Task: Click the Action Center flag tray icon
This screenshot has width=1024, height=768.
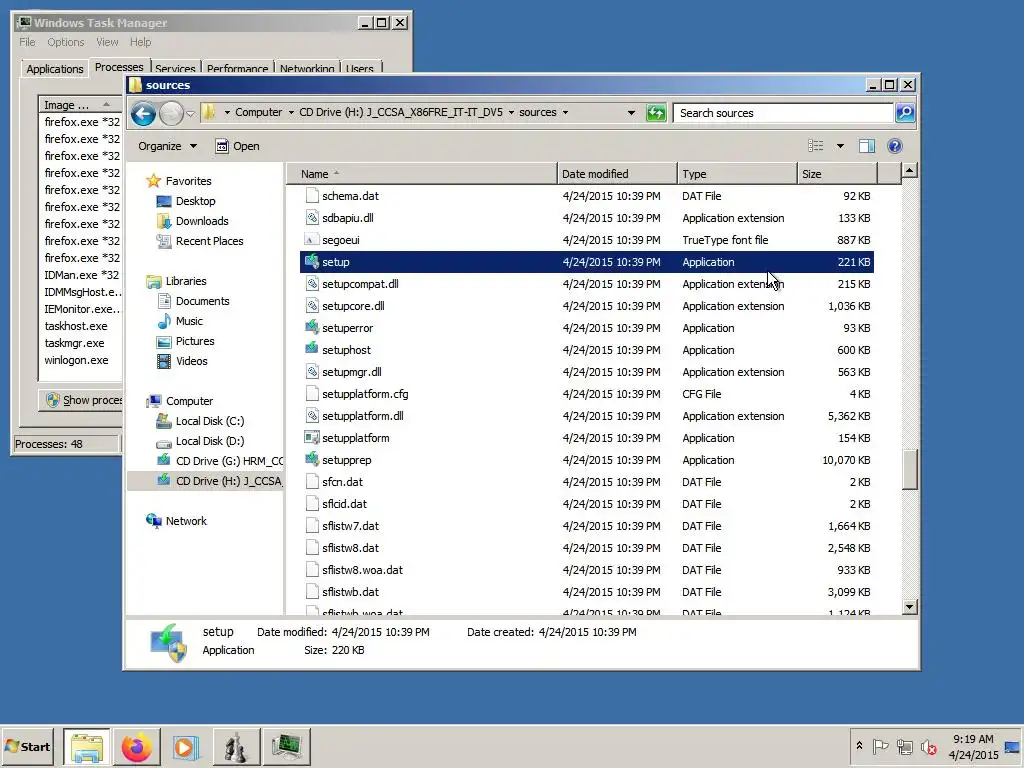Action: (880, 746)
